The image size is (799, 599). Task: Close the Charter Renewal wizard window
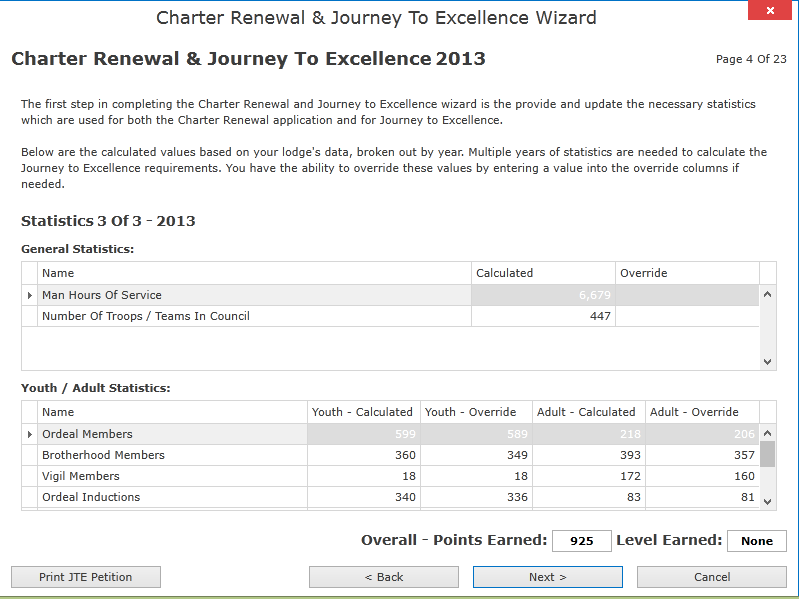tap(770, 10)
